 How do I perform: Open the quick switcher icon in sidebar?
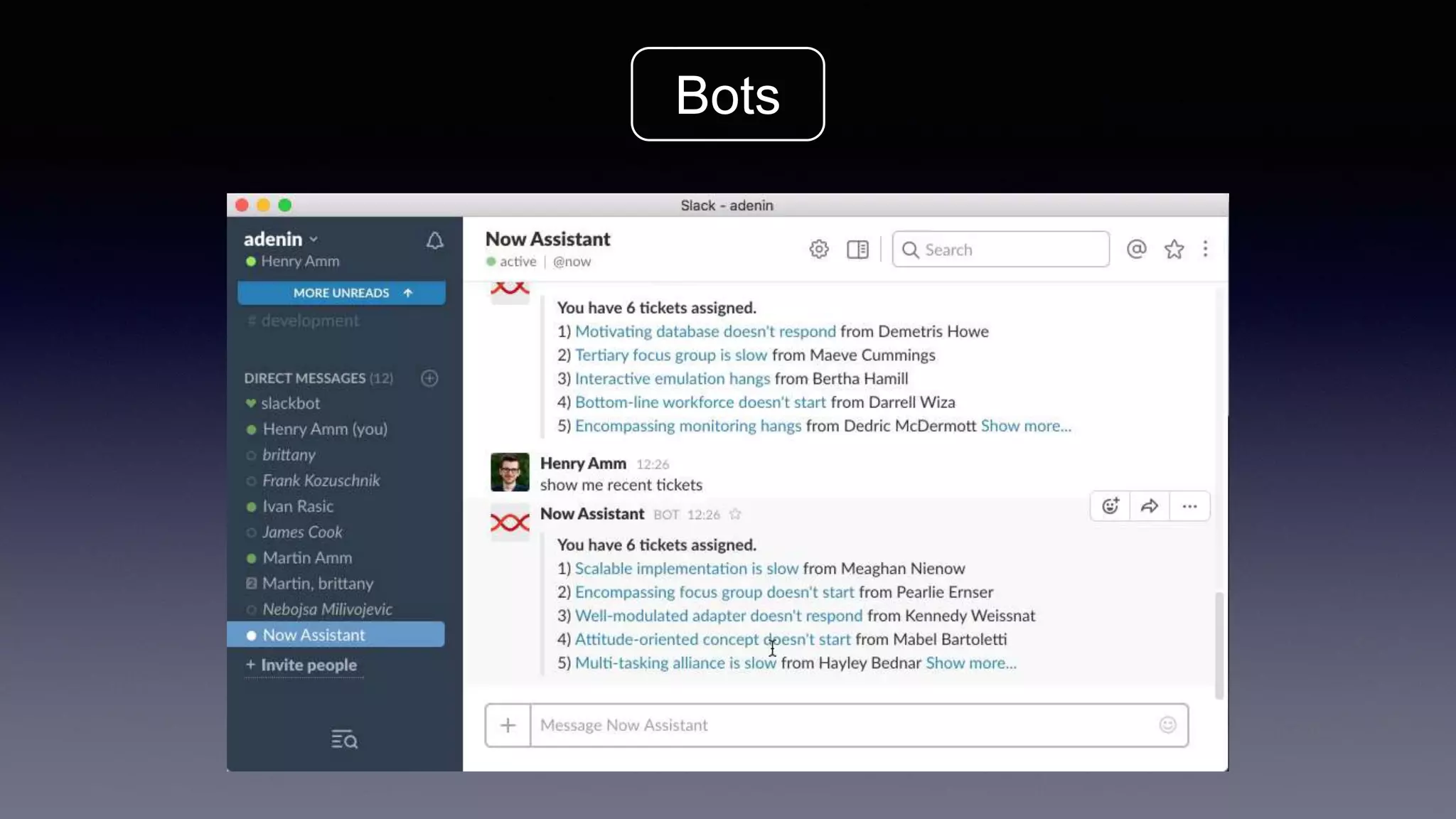click(x=344, y=739)
